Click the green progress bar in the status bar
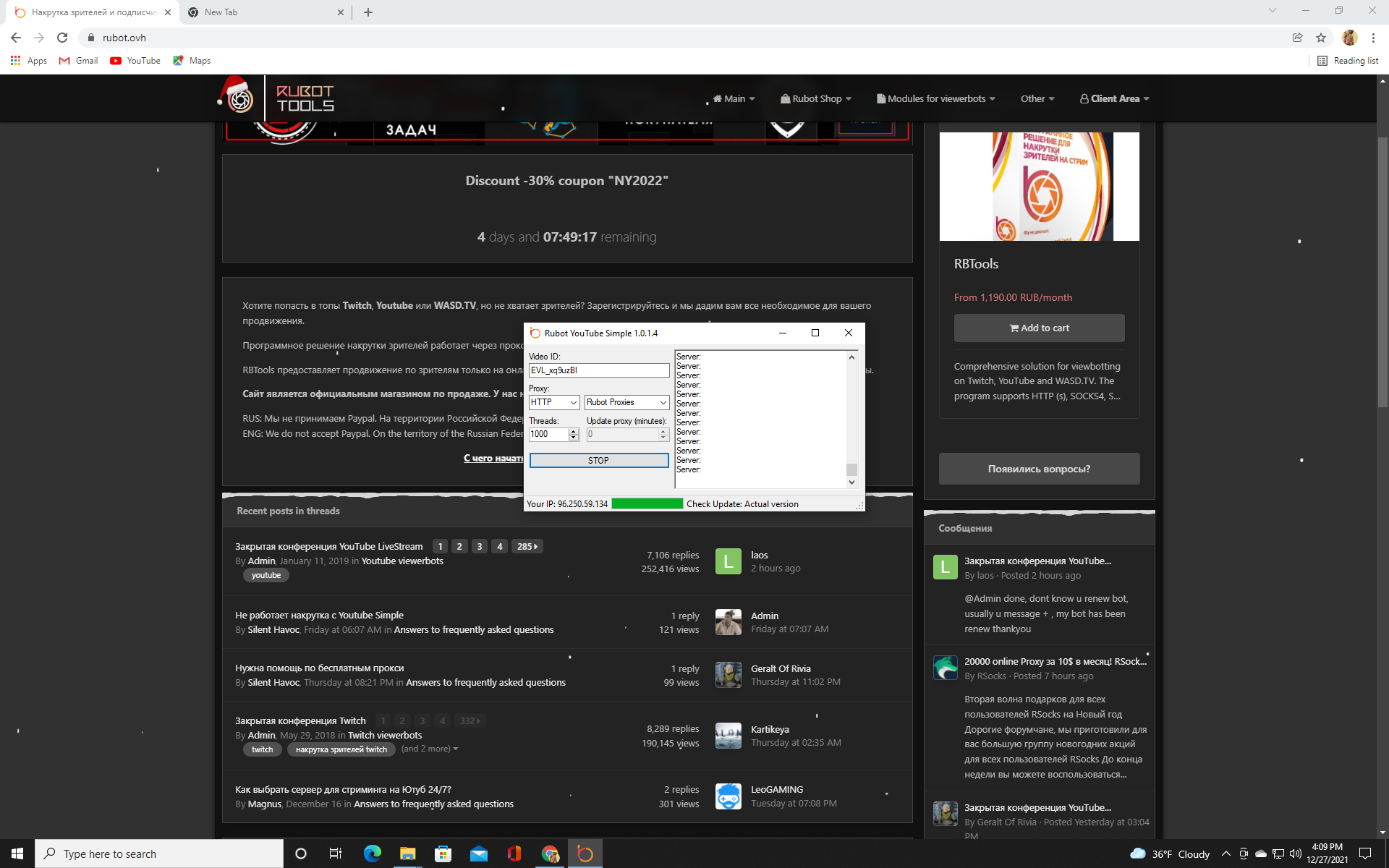The height and width of the screenshot is (868, 1389). [647, 504]
